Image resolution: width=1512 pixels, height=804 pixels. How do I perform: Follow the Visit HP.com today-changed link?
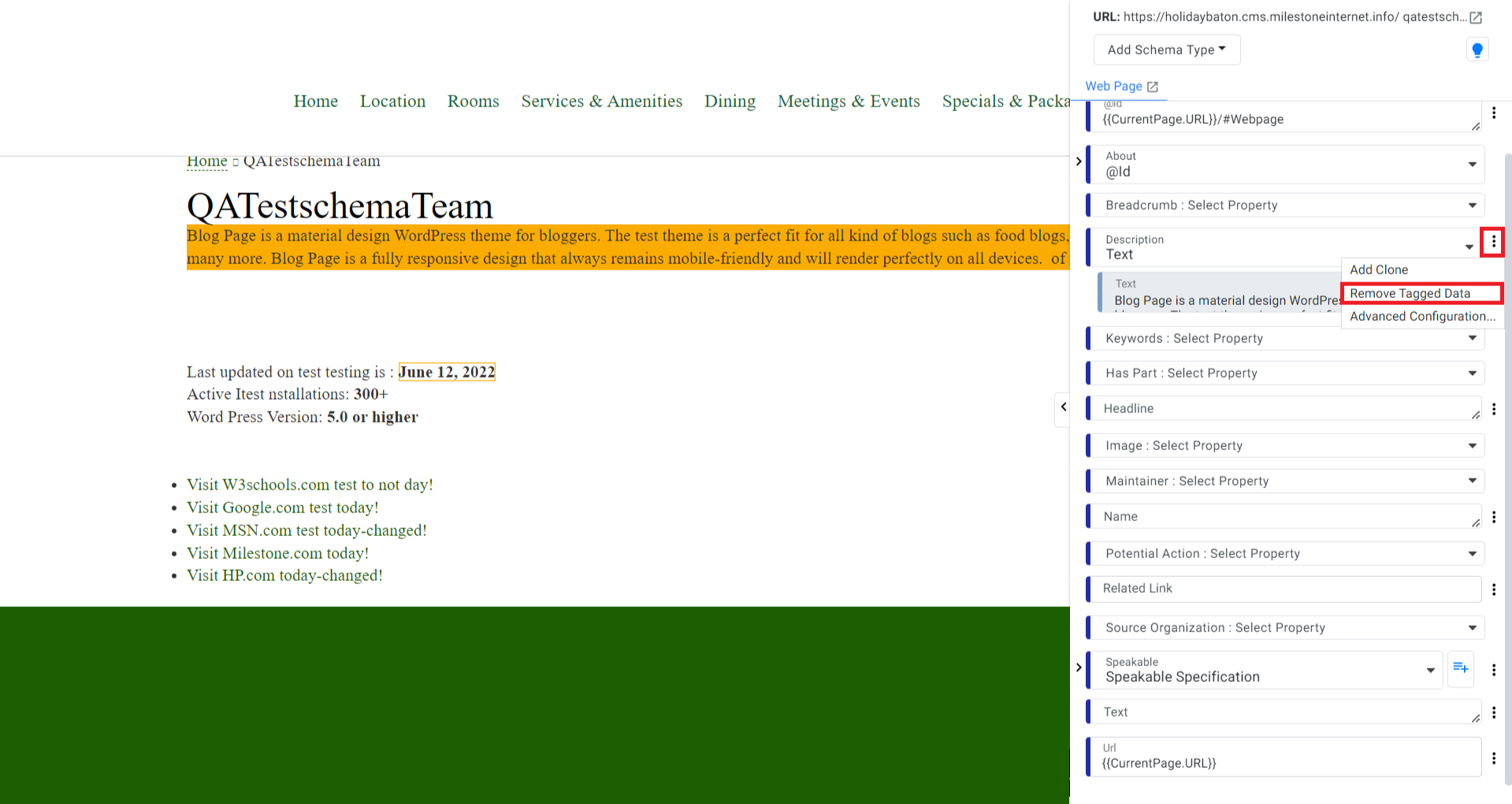point(284,575)
